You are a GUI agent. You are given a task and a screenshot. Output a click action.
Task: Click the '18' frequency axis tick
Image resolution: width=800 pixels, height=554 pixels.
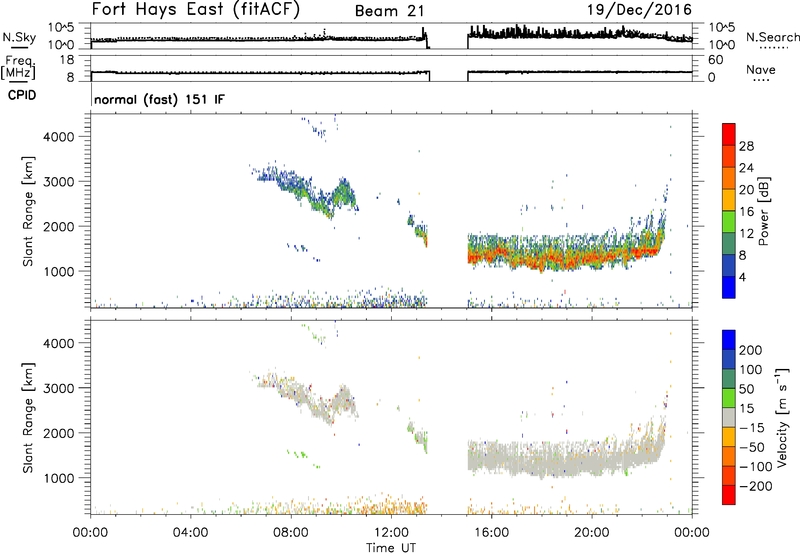point(67,60)
